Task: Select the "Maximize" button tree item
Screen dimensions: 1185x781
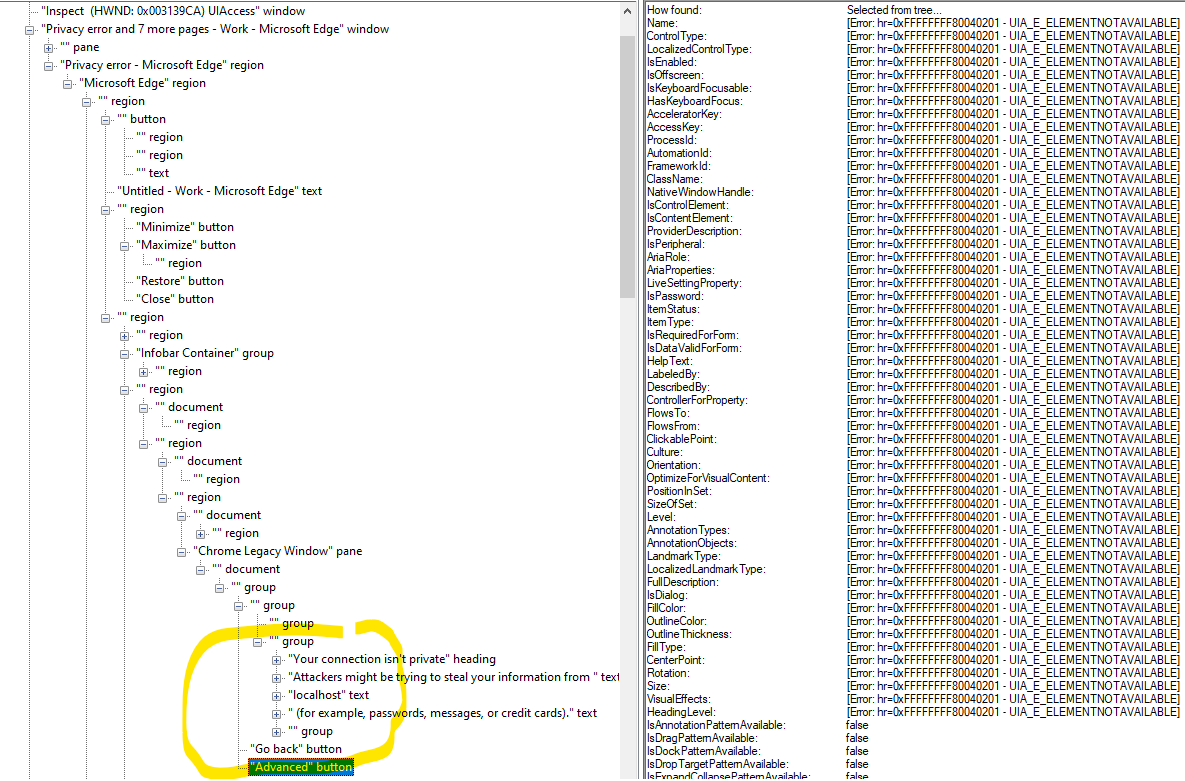Action: click(186, 246)
